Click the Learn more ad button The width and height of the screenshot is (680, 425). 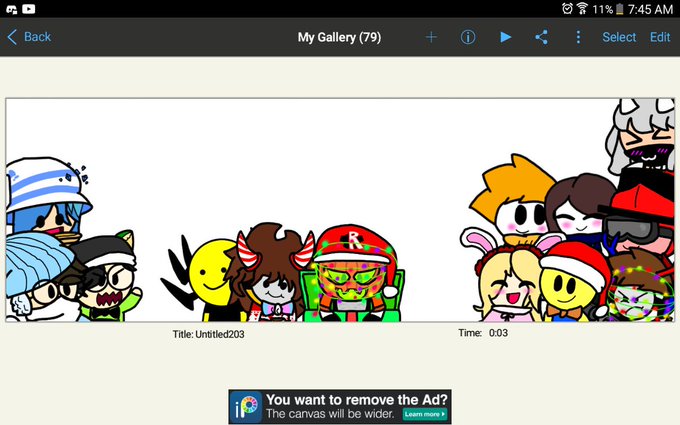(x=425, y=414)
